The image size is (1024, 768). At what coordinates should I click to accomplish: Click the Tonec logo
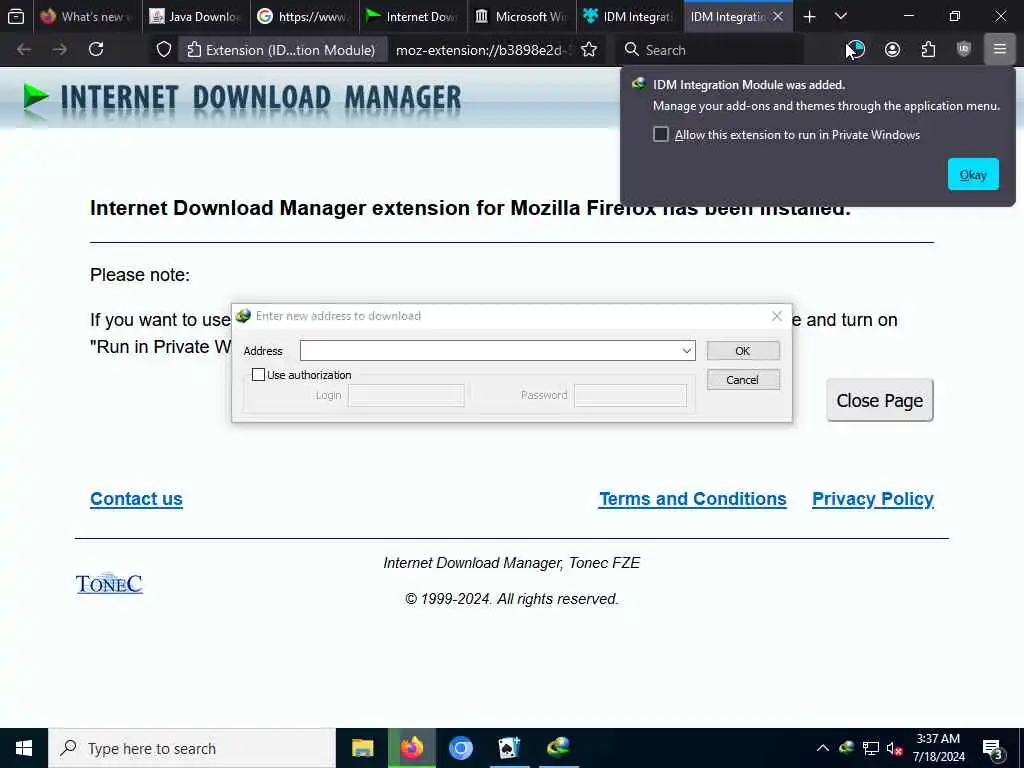(x=109, y=583)
